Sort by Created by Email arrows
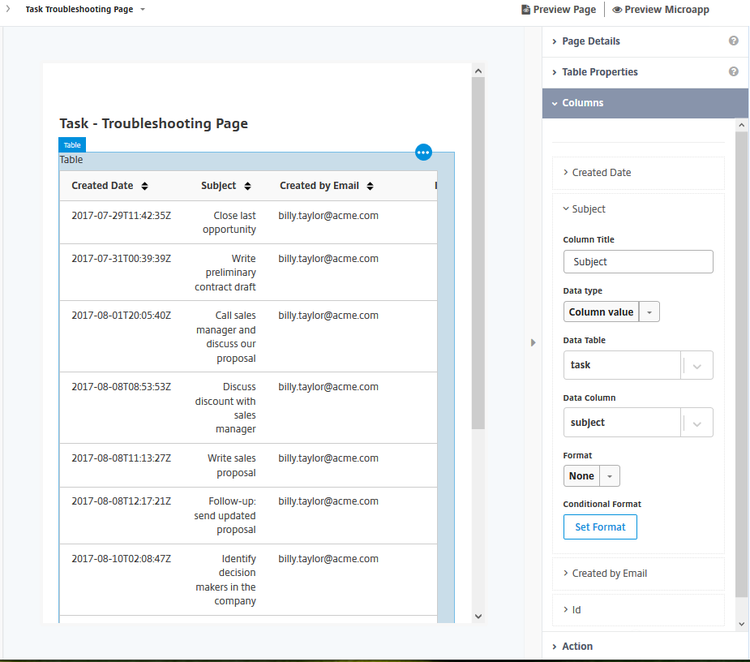 click(x=370, y=186)
